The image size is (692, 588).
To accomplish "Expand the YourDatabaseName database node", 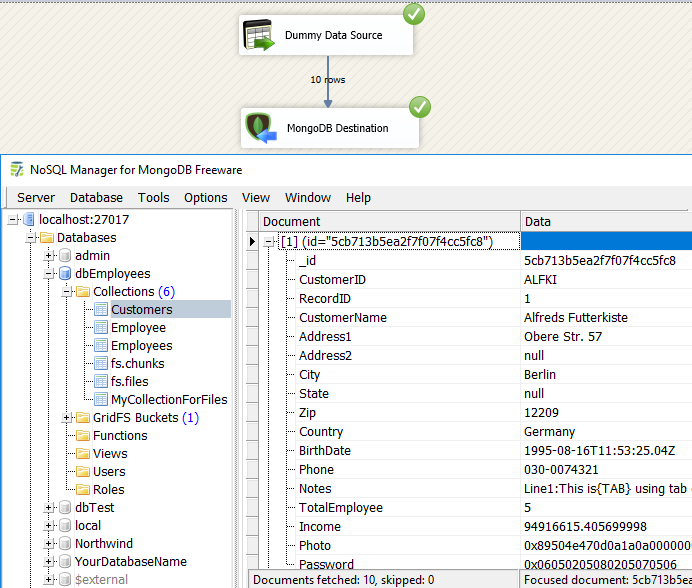I will click(49, 562).
